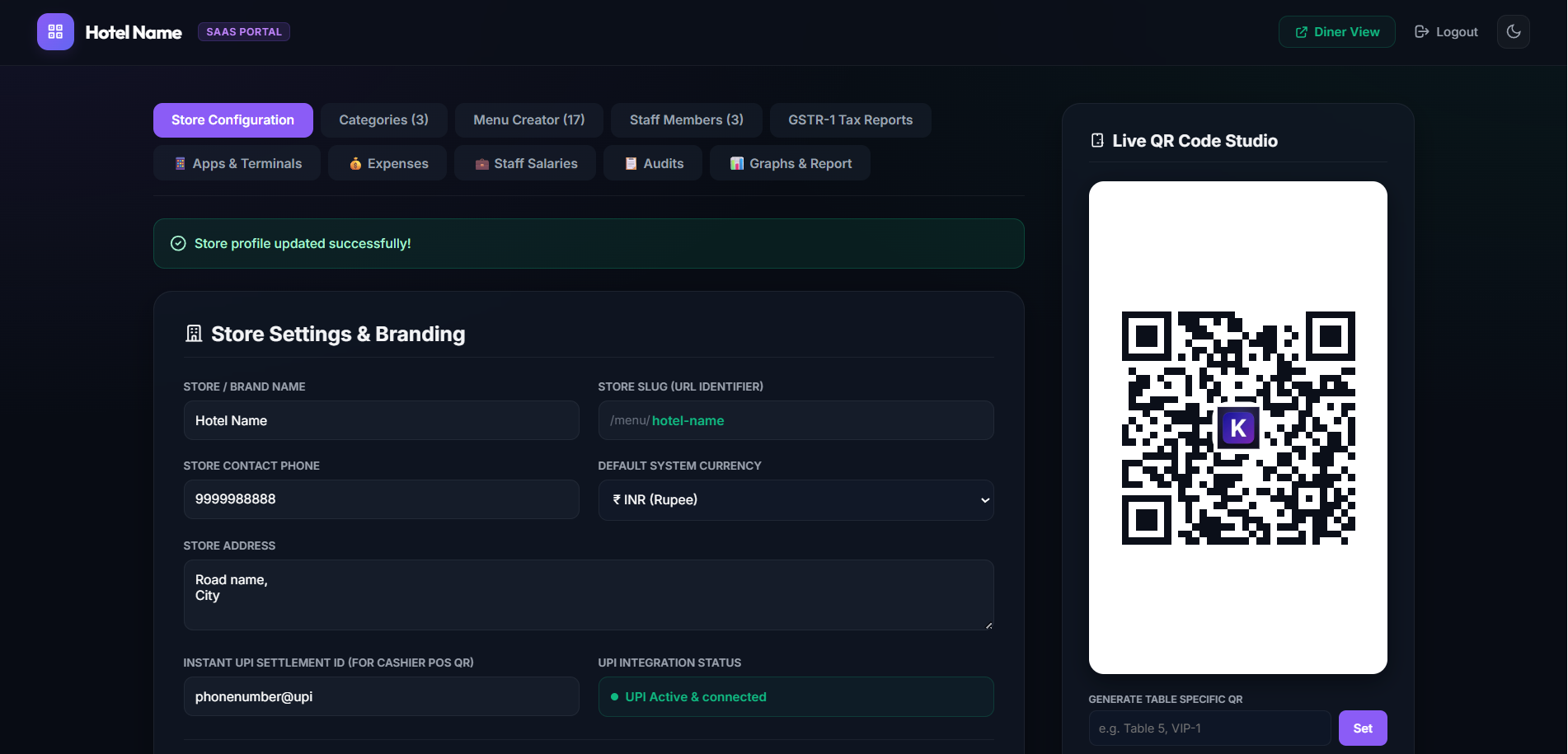The image size is (1568, 754).
Task: Open the Staff Members (3) tab
Action: 687,120
